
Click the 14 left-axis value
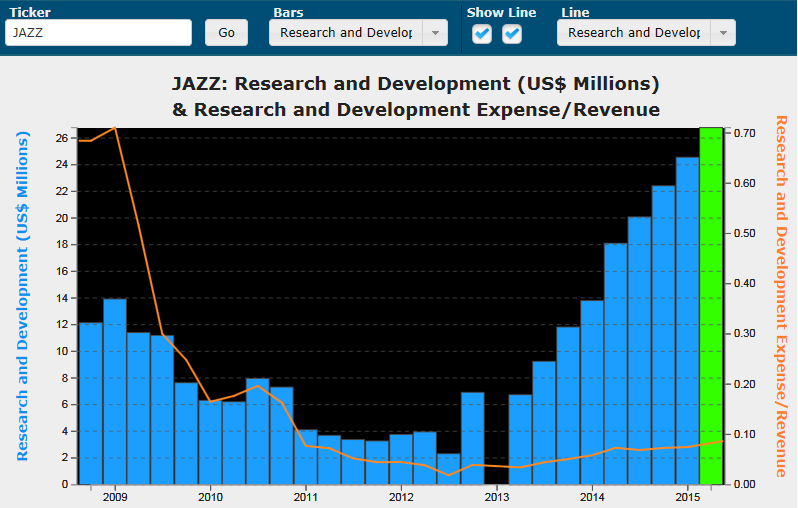coord(62,298)
